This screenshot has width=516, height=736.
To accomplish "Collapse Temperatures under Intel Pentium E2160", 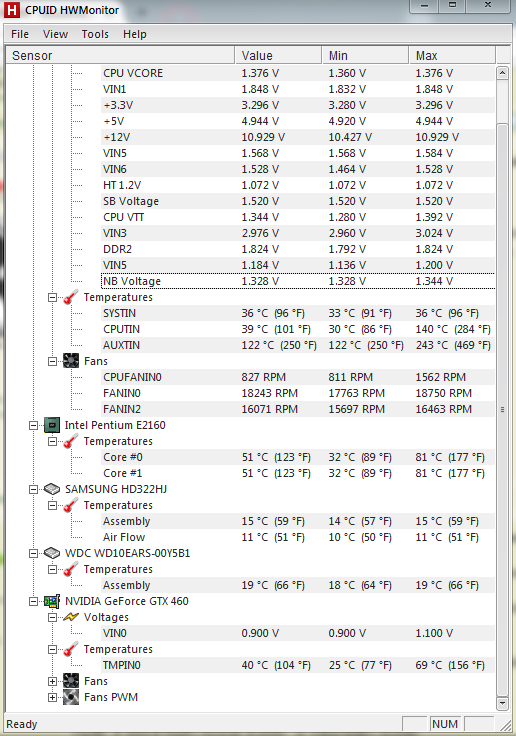I will [x=53, y=441].
